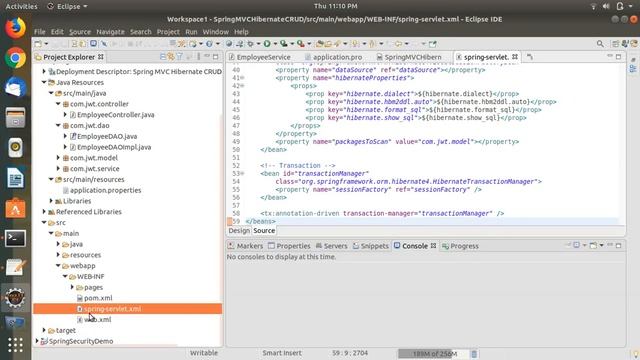Open the Run dropdown arrow beside green button
This screenshot has height=360, width=640.
point(275,44)
